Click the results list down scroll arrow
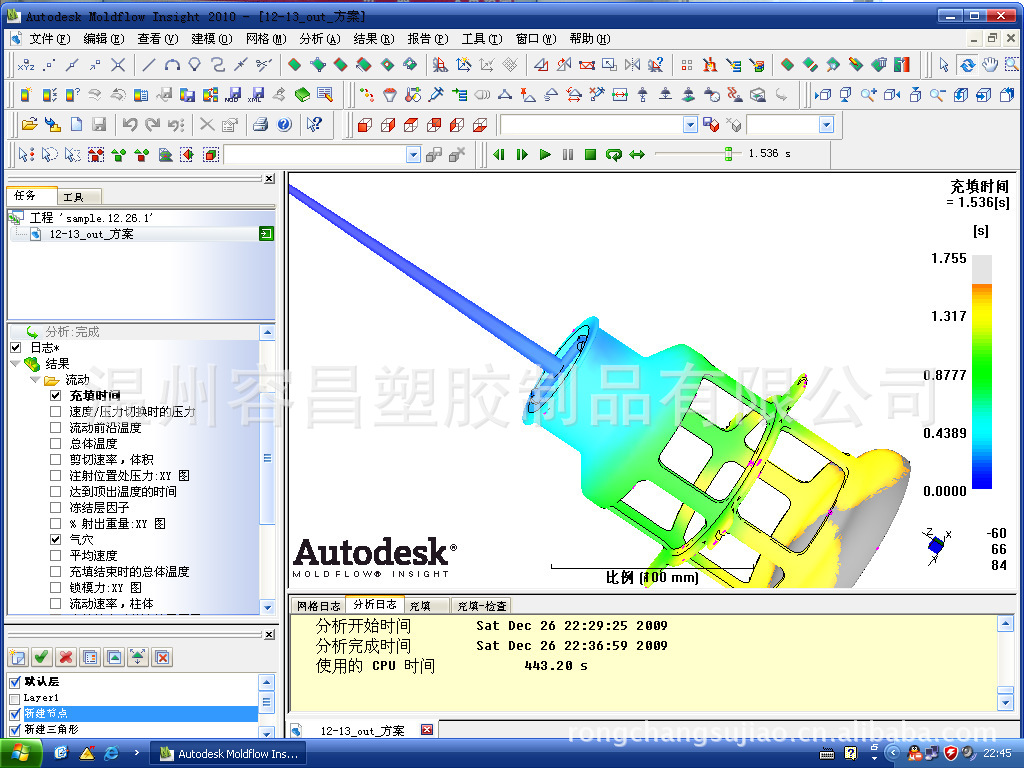The width and height of the screenshot is (1024, 768). point(267,607)
